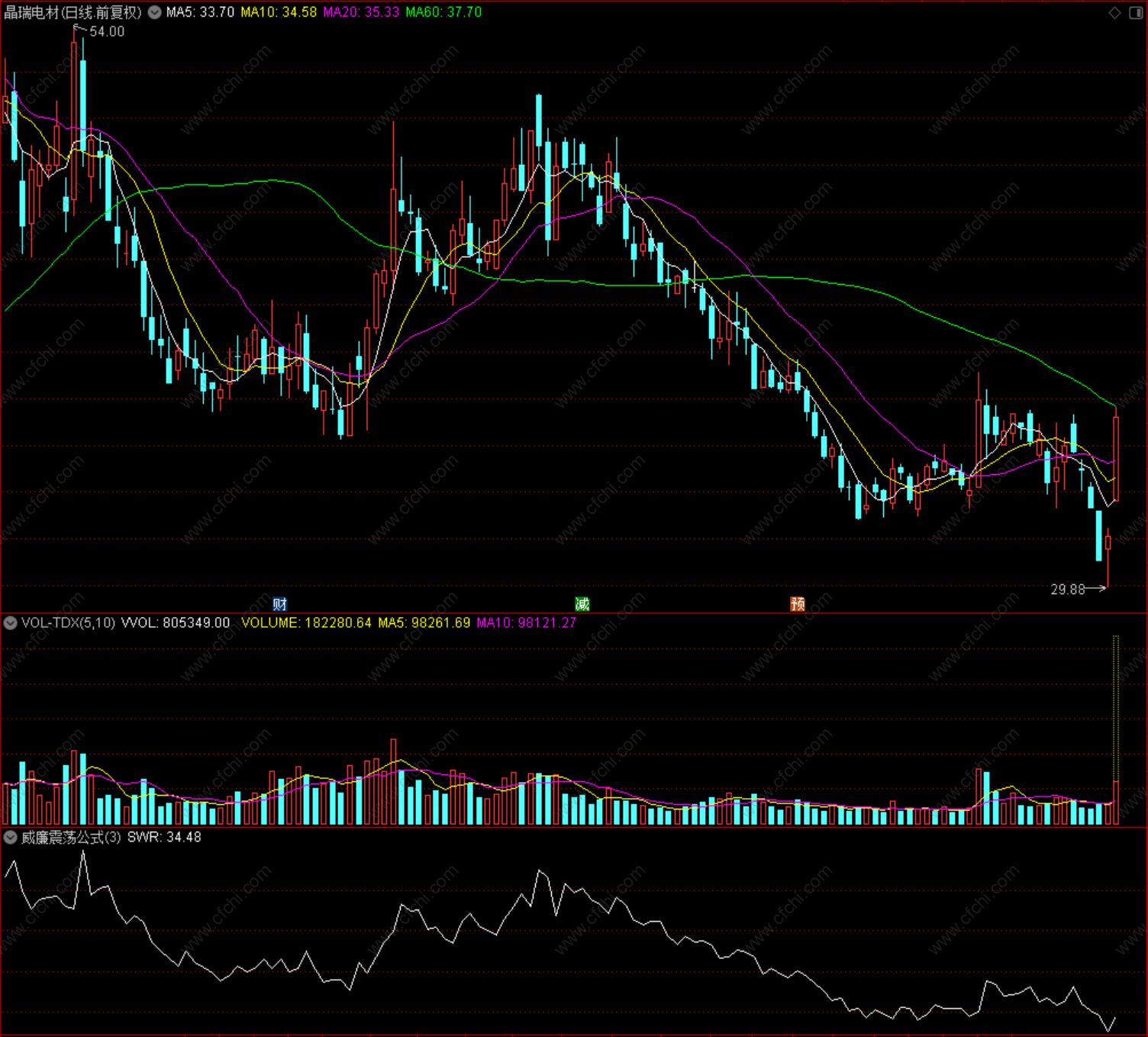
Task: Select the tall dashed latest volume bar
Action: [1116, 729]
